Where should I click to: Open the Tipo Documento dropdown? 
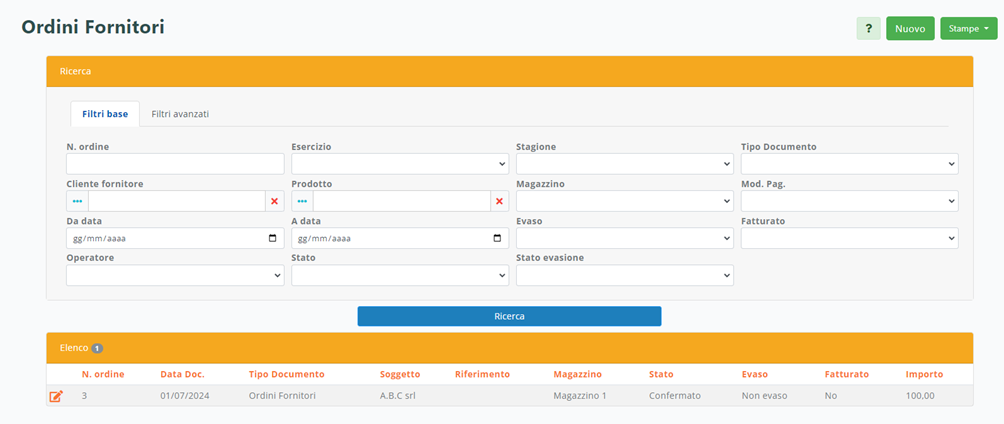point(849,164)
